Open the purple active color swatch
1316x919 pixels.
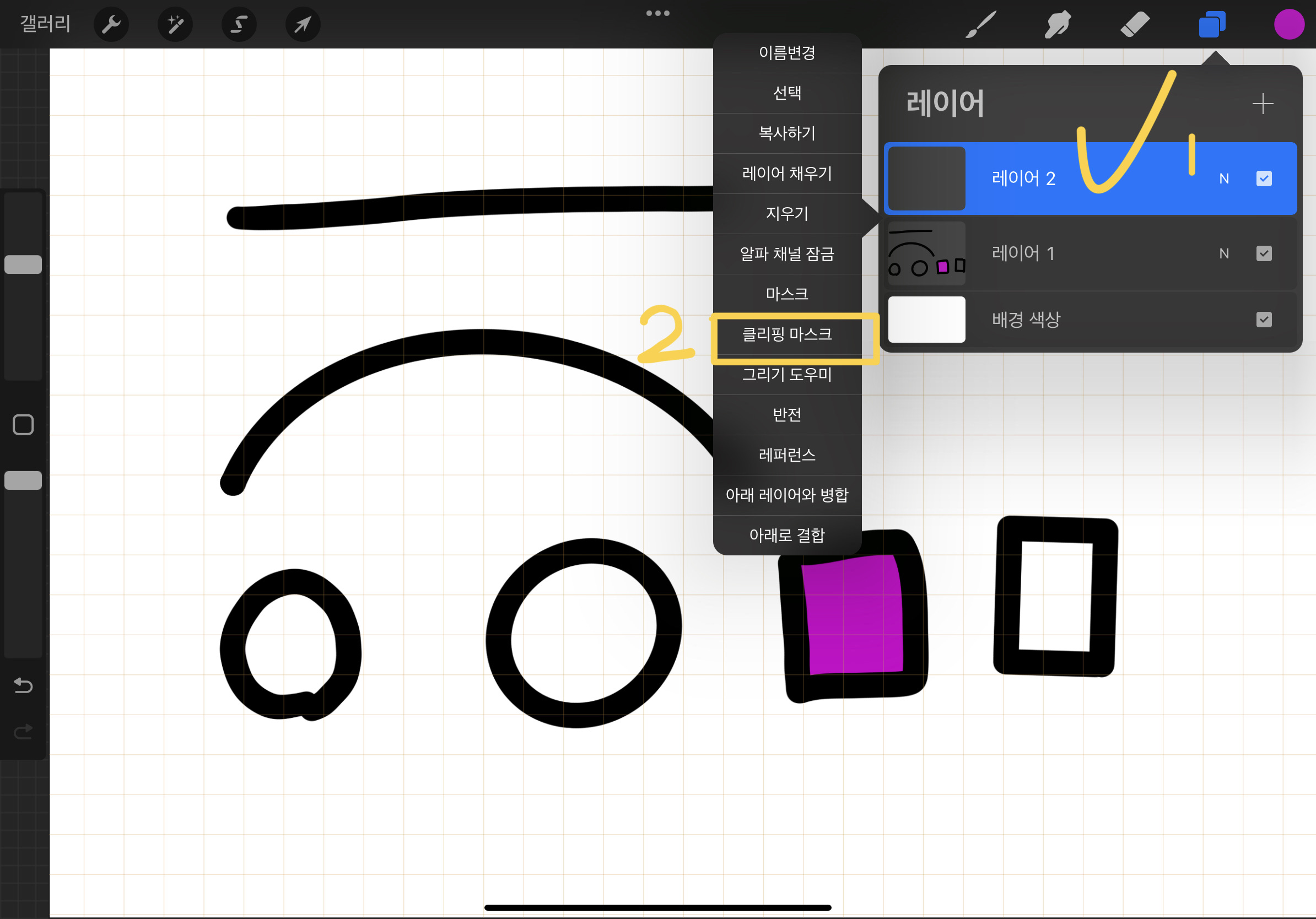pyautogui.click(x=1289, y=25)
